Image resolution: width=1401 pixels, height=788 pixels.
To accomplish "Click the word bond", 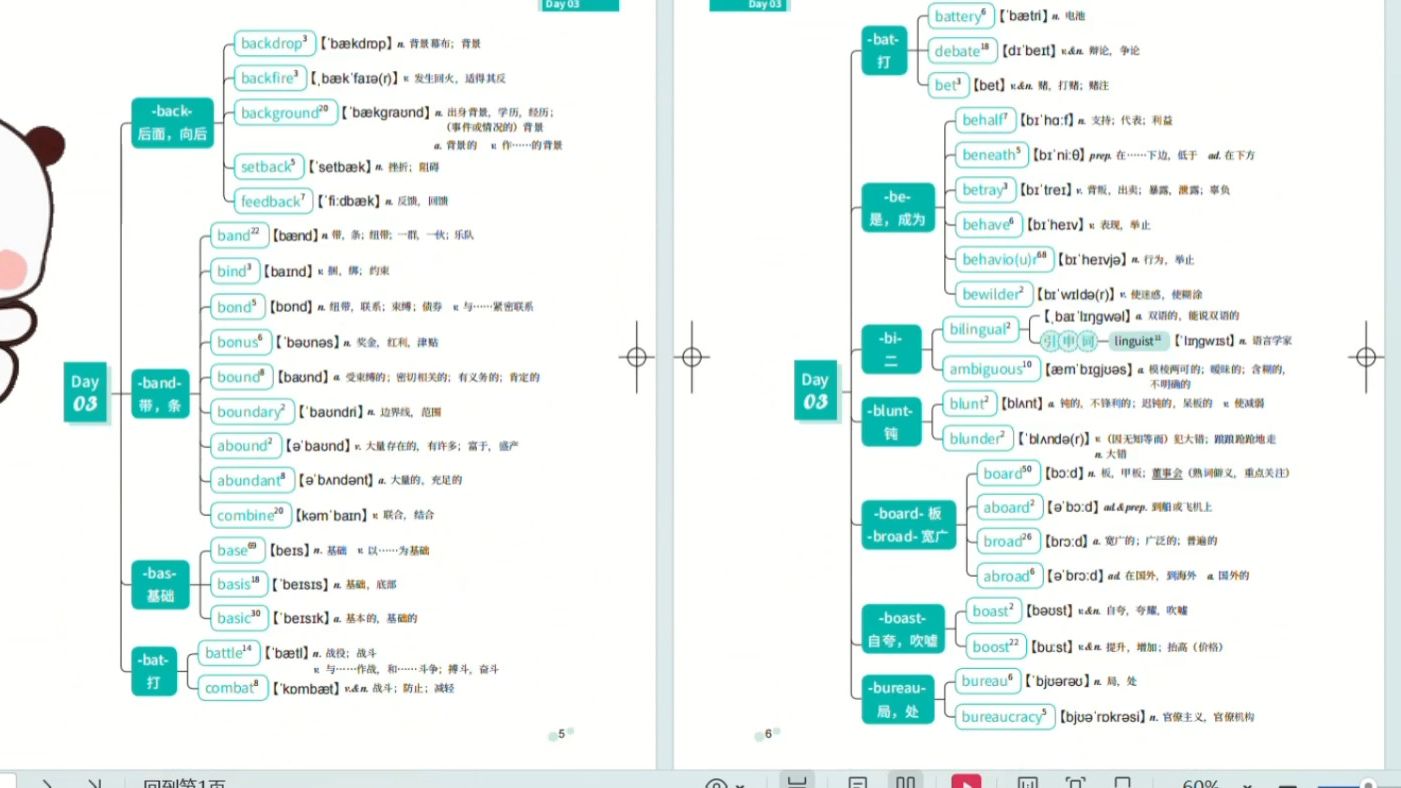I will point(237,307).
